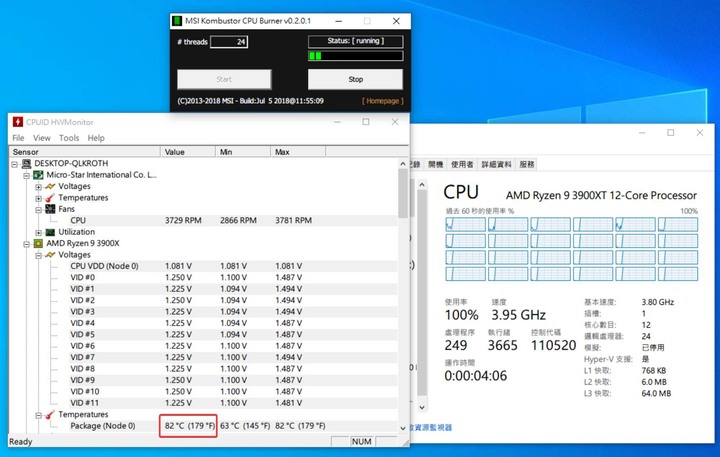Collapse the Ryzen Temperatures node
This screenshot has height=457, width=720.
(x=39, y=415)
